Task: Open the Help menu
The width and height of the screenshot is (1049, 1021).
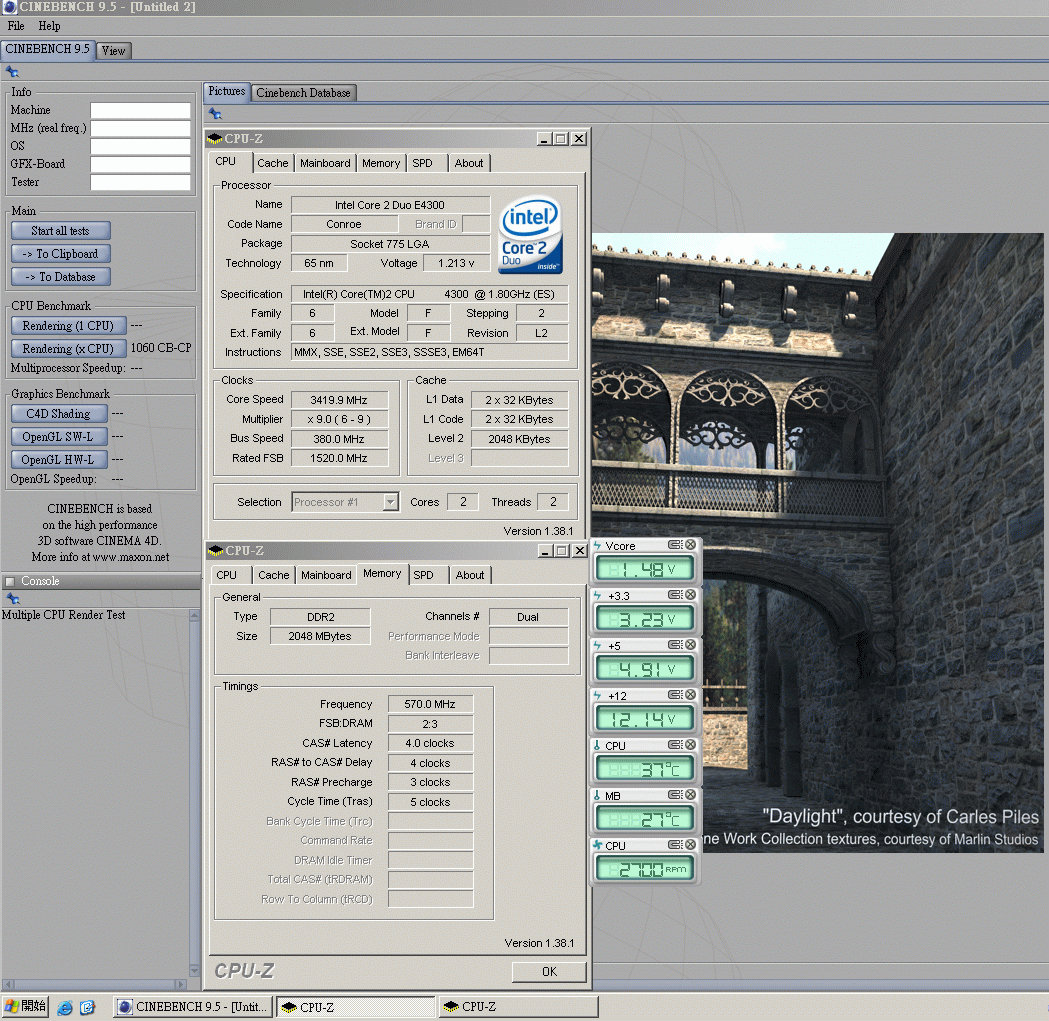Action: point(50,26)
